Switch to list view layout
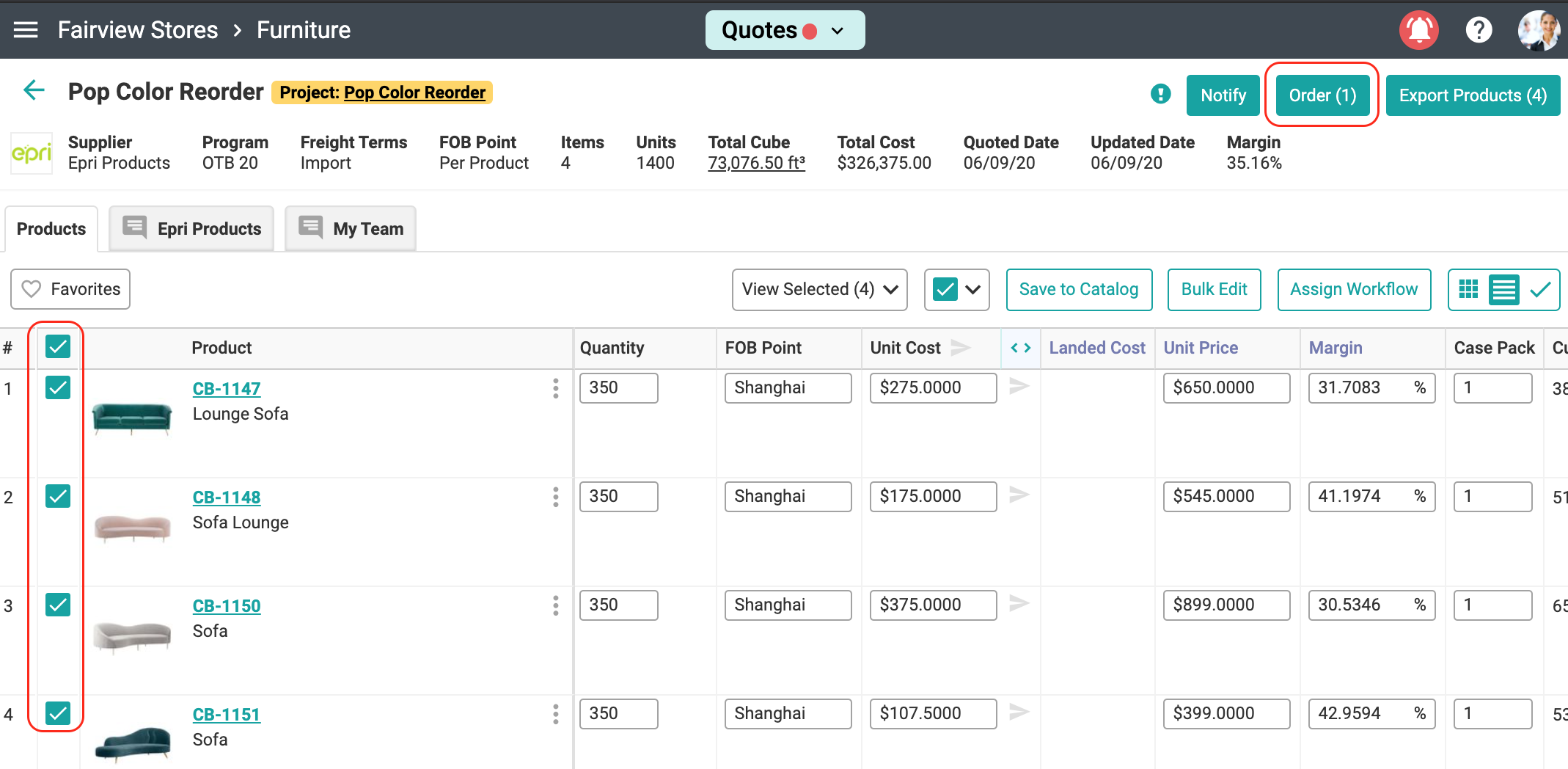The height and width of the screenshot is (769, 1568). (1503, 290)
